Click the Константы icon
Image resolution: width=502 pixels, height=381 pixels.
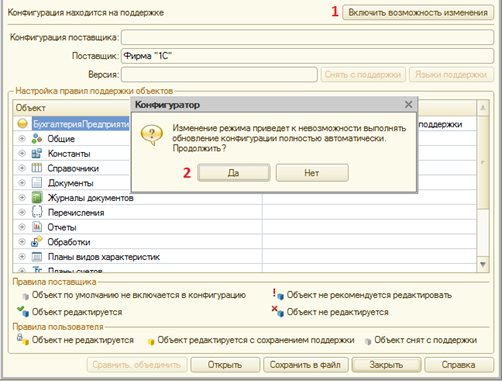(x=37, y=153)
